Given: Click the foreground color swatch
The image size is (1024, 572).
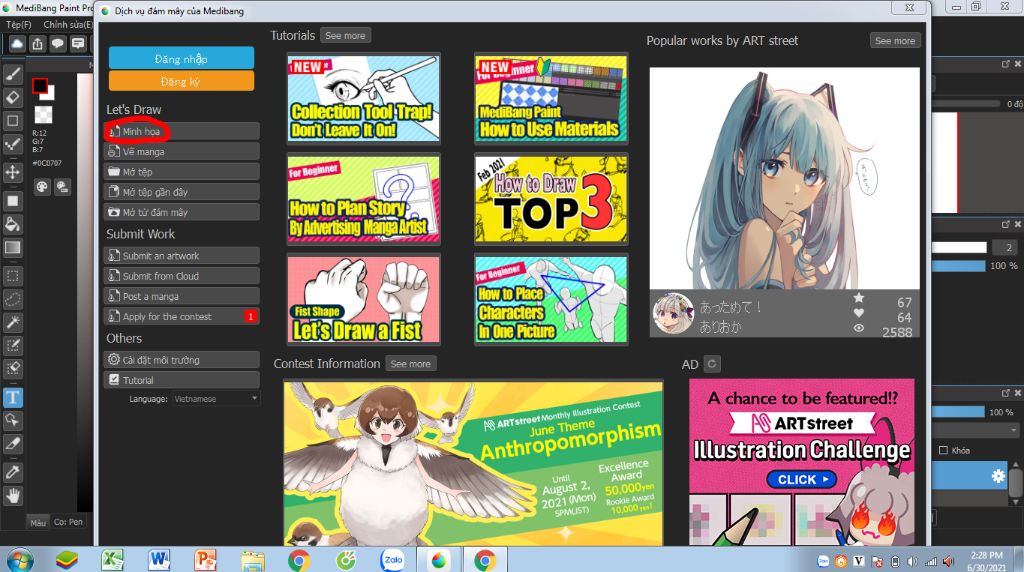Looking at the screenshot, I should click(x=40, y=86).
